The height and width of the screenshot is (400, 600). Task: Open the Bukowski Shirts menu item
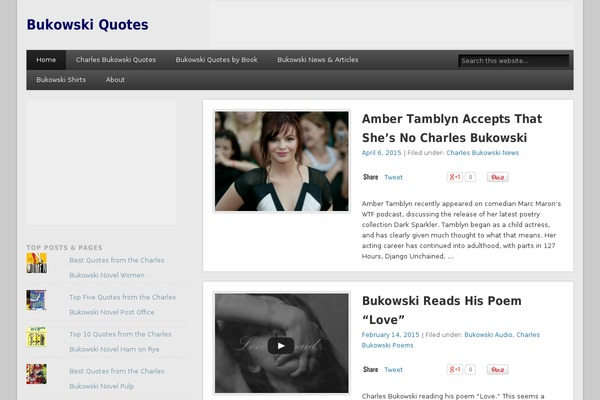61,80
